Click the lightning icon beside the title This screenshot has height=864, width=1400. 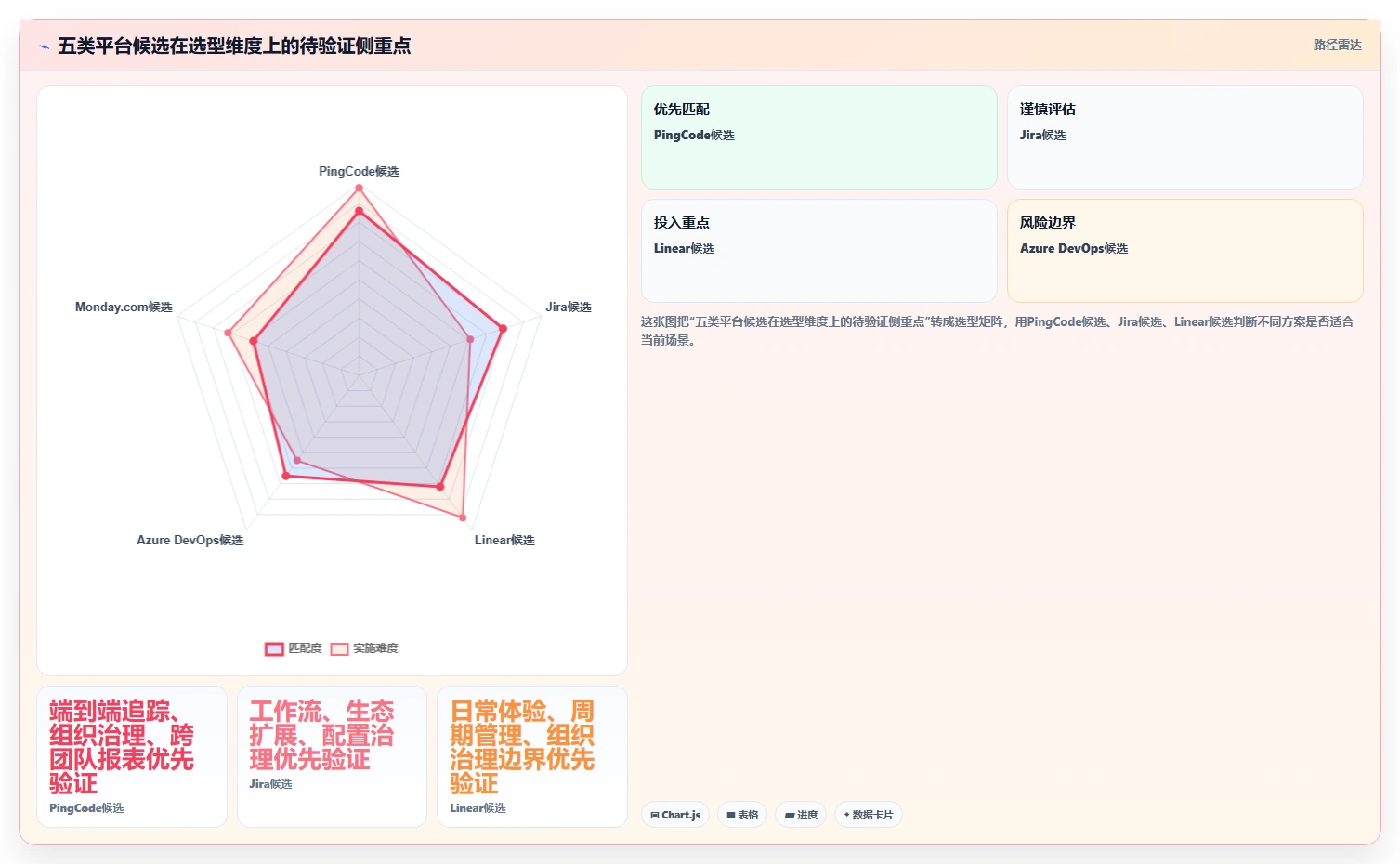click(44, 46)
